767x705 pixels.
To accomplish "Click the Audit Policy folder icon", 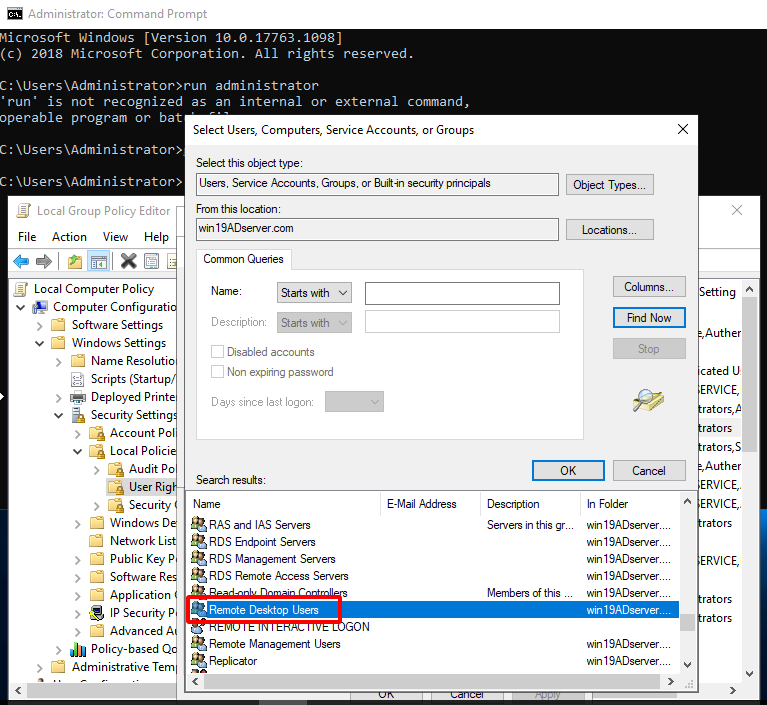I will point(116,469).
